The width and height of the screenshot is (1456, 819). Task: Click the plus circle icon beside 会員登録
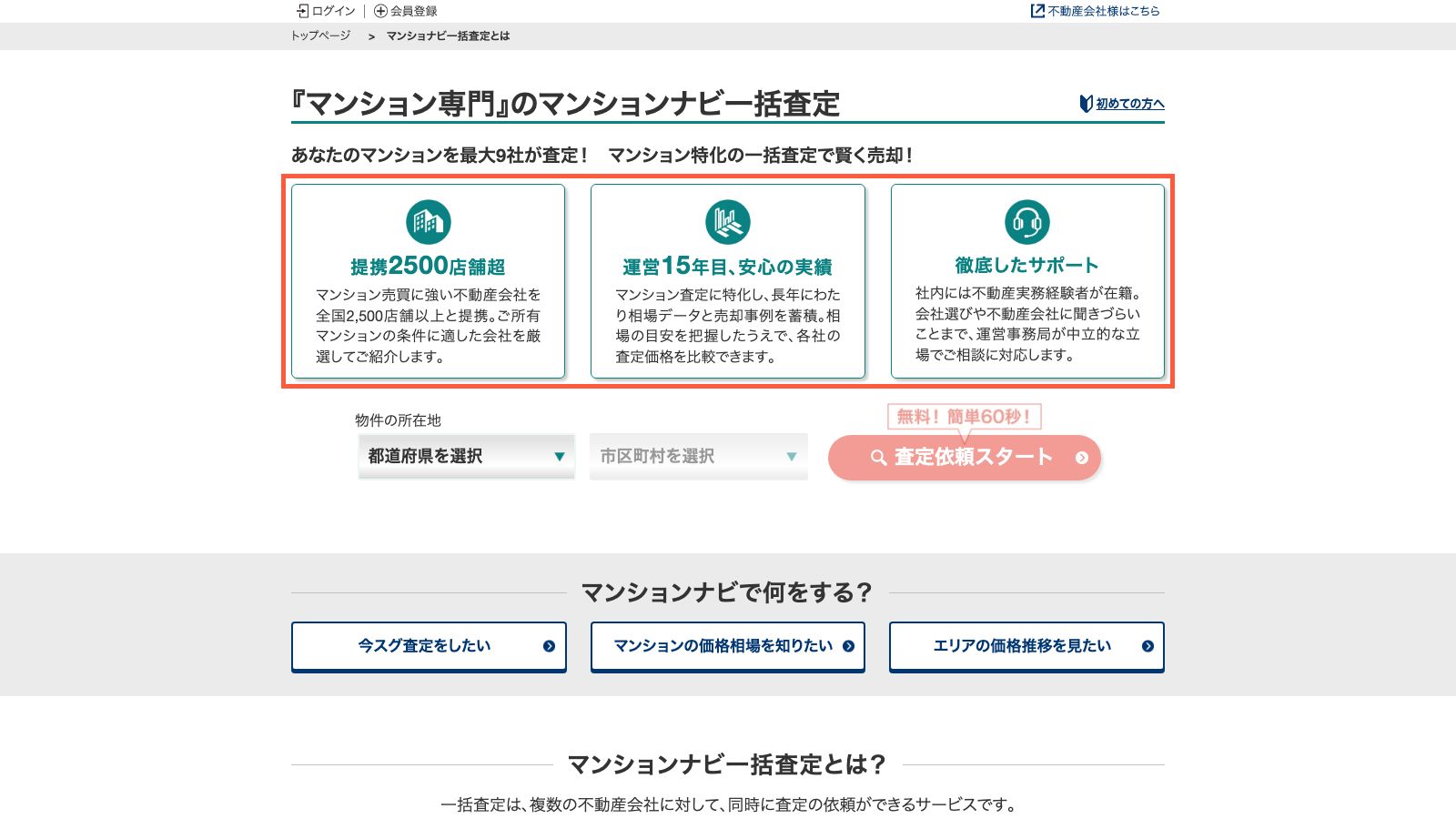pos(380,11)
